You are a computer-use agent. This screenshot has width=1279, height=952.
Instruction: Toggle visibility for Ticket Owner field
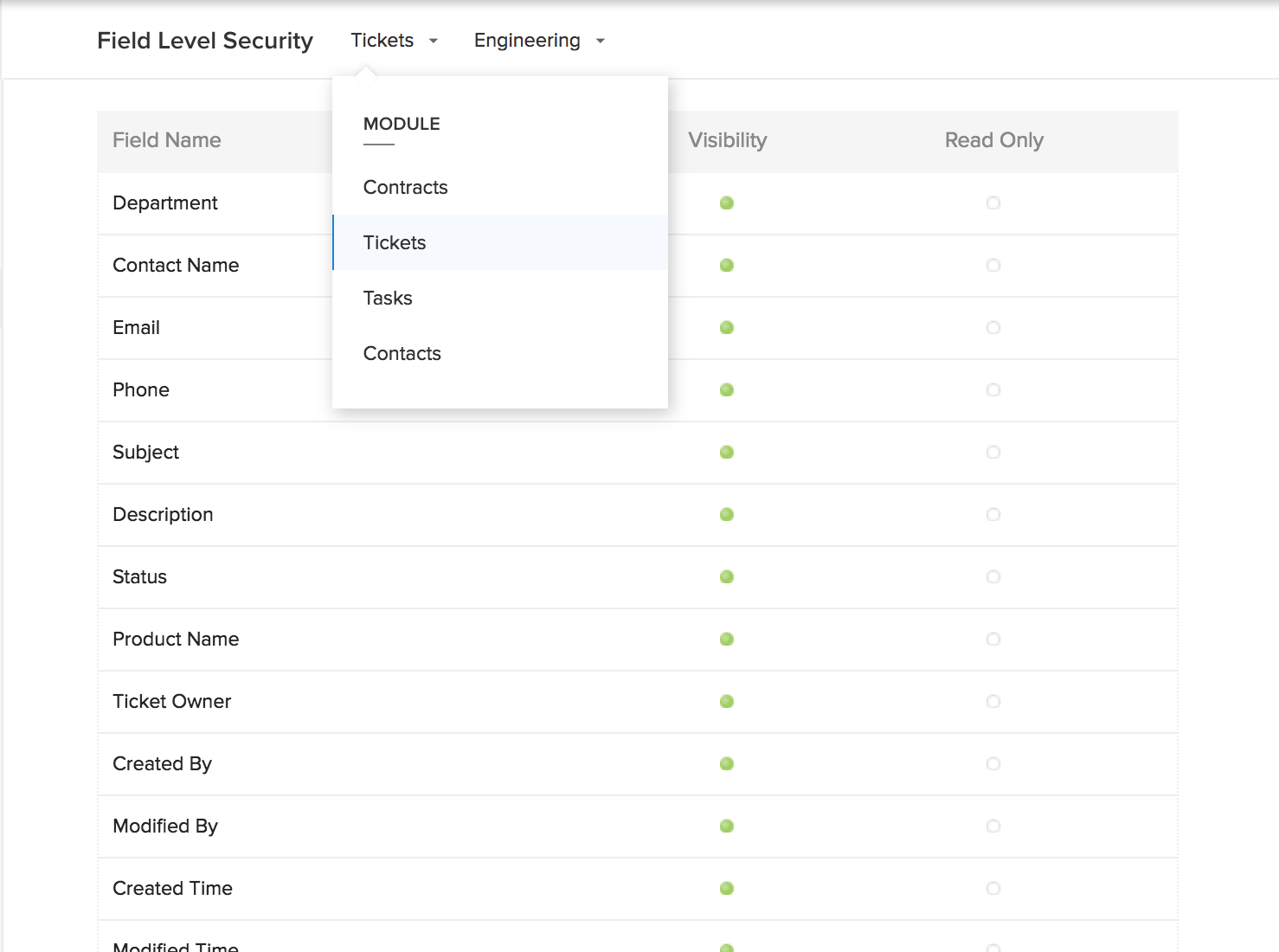(727, 701)
